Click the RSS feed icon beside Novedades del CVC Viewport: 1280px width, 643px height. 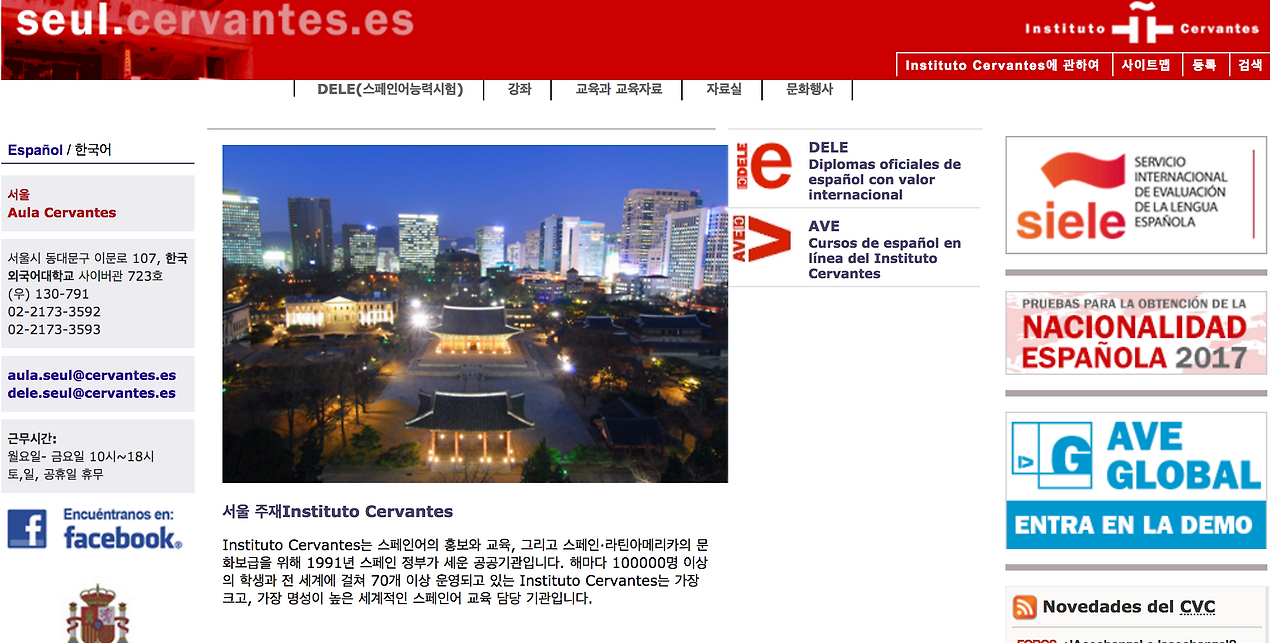coord(1025,607)
